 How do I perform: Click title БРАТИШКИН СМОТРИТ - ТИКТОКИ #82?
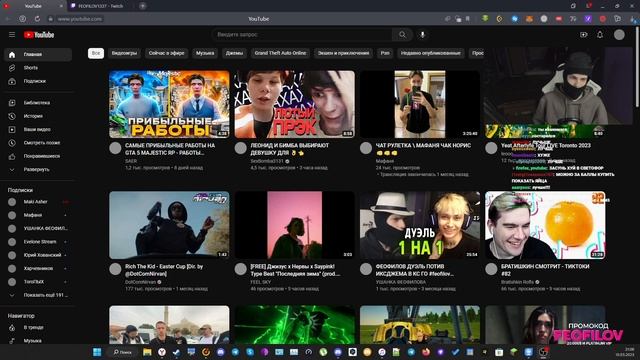(545, 270)
